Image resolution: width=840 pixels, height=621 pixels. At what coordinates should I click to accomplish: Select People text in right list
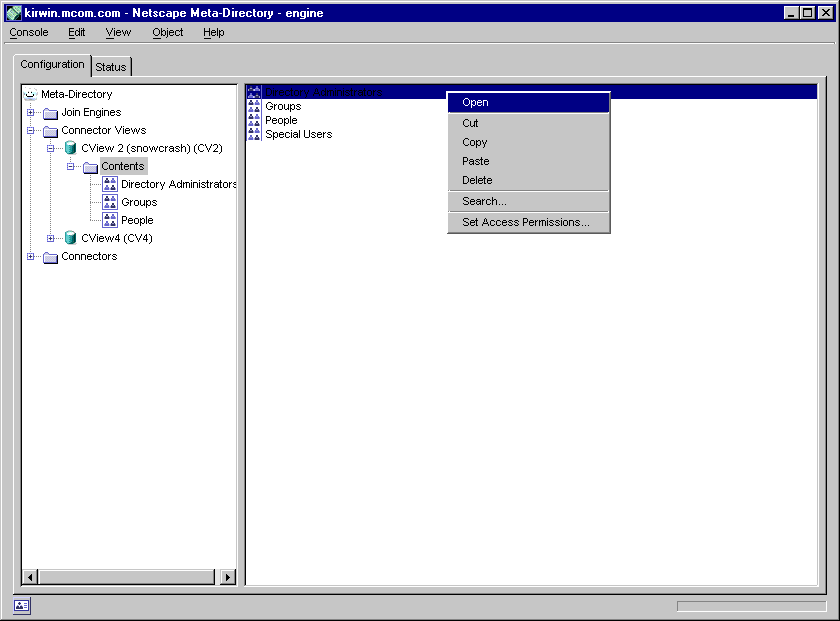(281, 120)
